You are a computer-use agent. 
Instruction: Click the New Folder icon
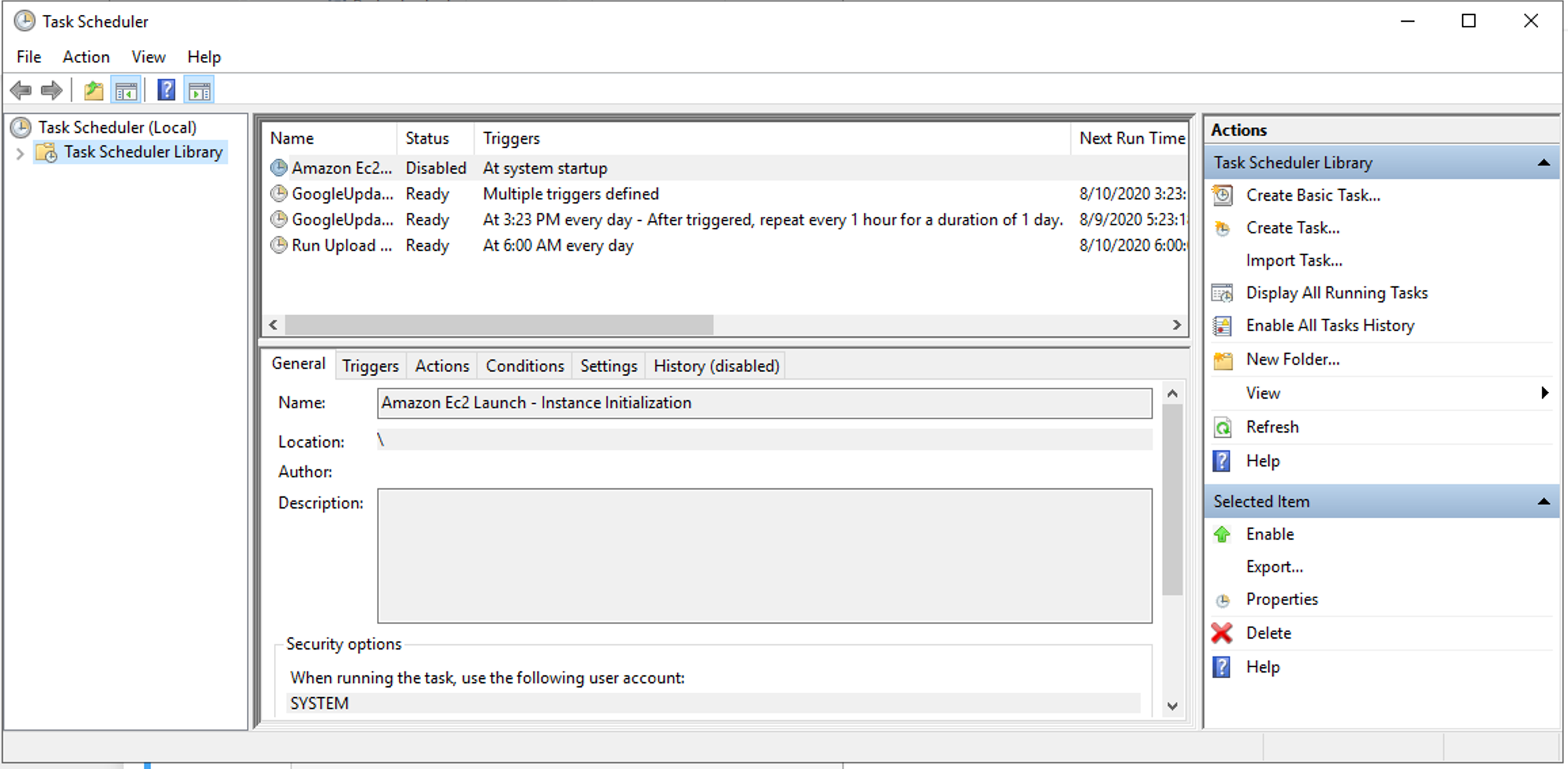coord(1222,360)
